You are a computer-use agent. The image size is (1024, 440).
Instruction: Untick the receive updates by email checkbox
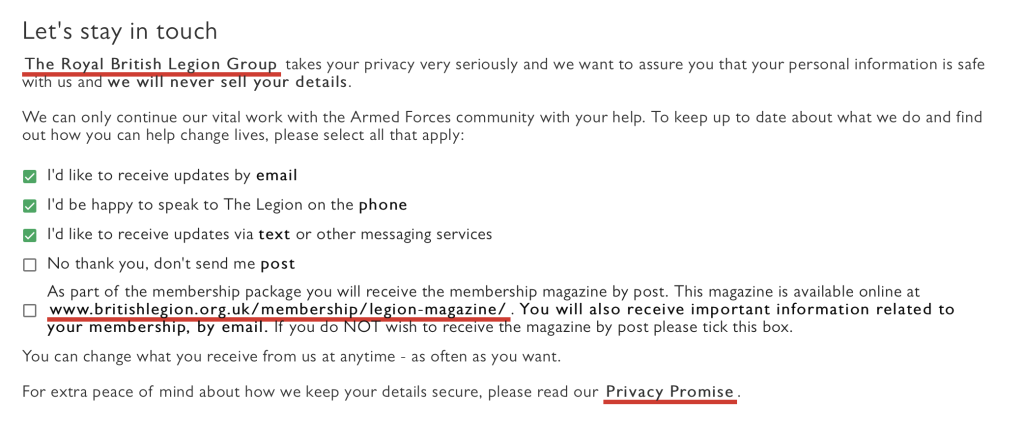coord(30,177)
